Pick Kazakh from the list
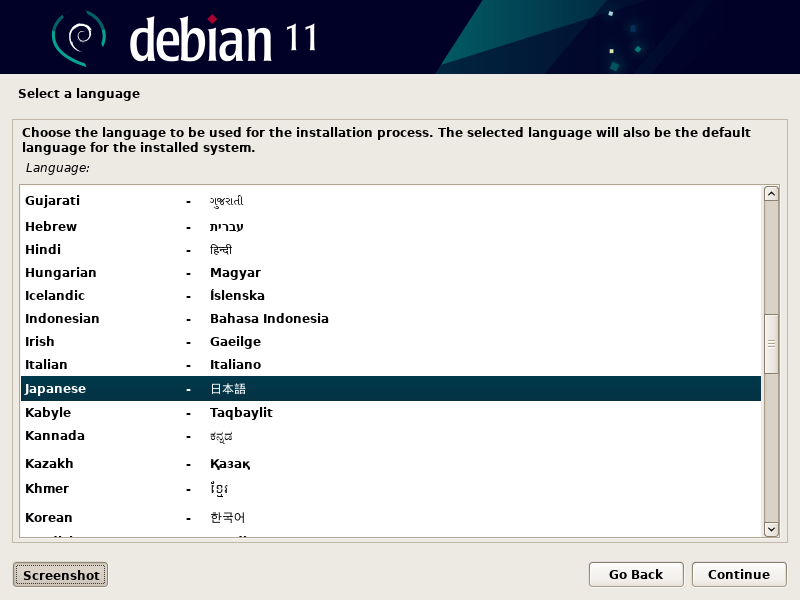 click(x=391, y=463)
